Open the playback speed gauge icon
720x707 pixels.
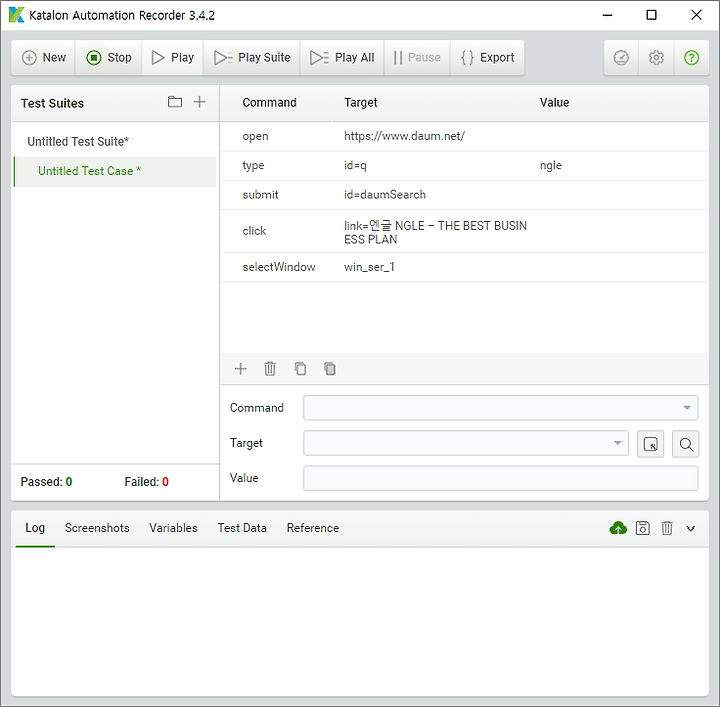pos(621,58)
